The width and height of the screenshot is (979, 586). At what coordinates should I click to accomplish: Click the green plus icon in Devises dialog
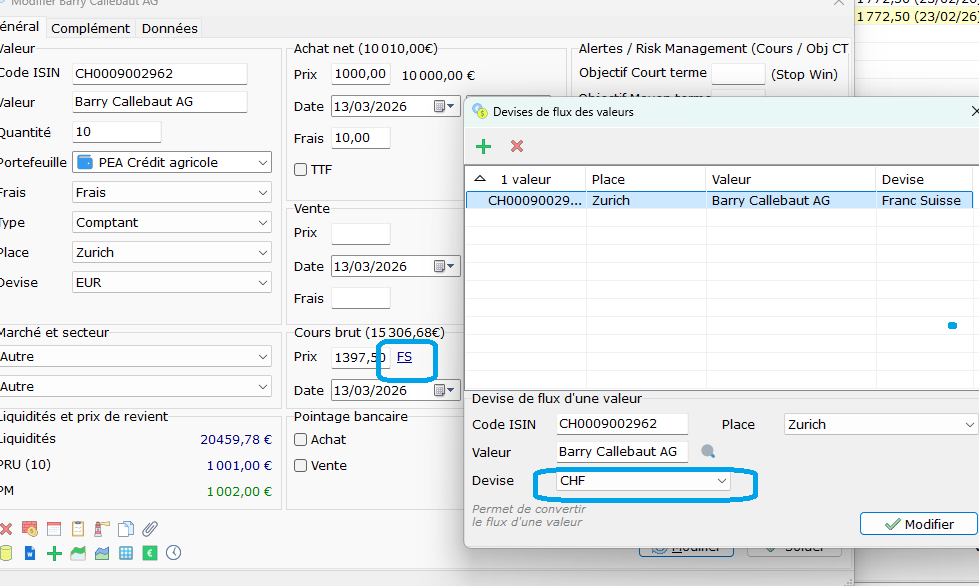pyautogui.click(x=483, y=147)
